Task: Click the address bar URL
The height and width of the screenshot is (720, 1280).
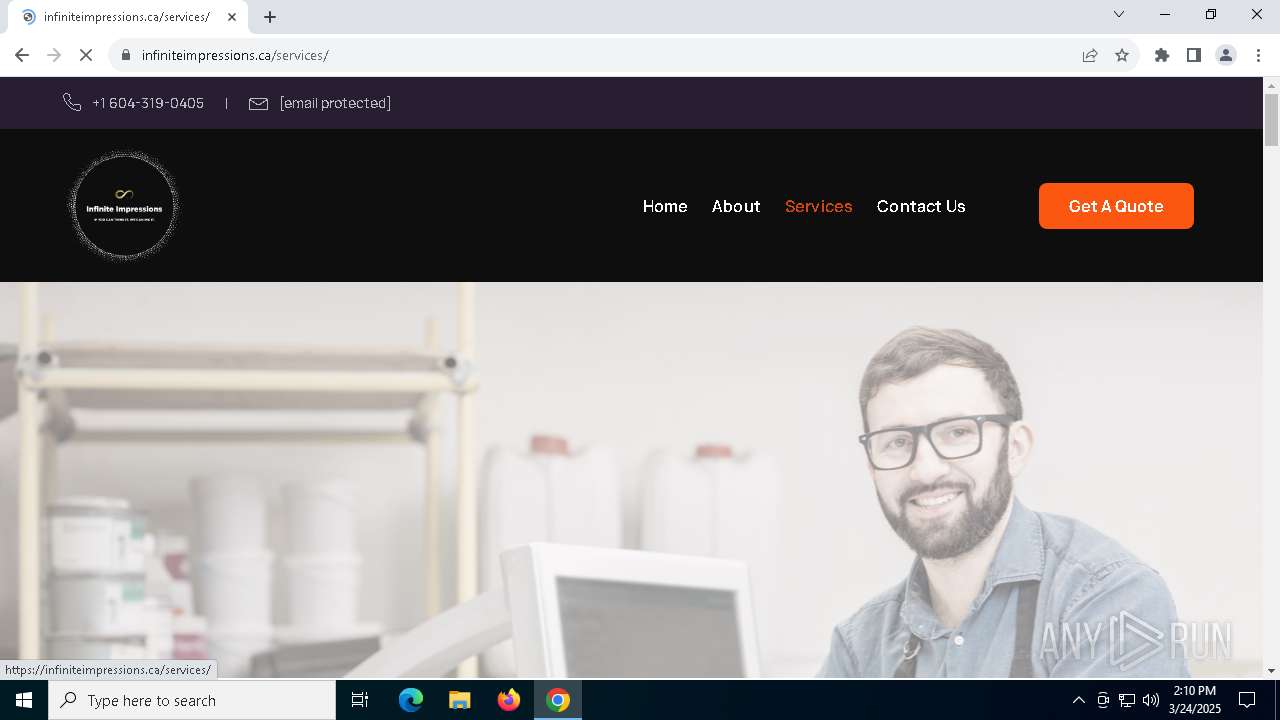Action: (235, 55)
